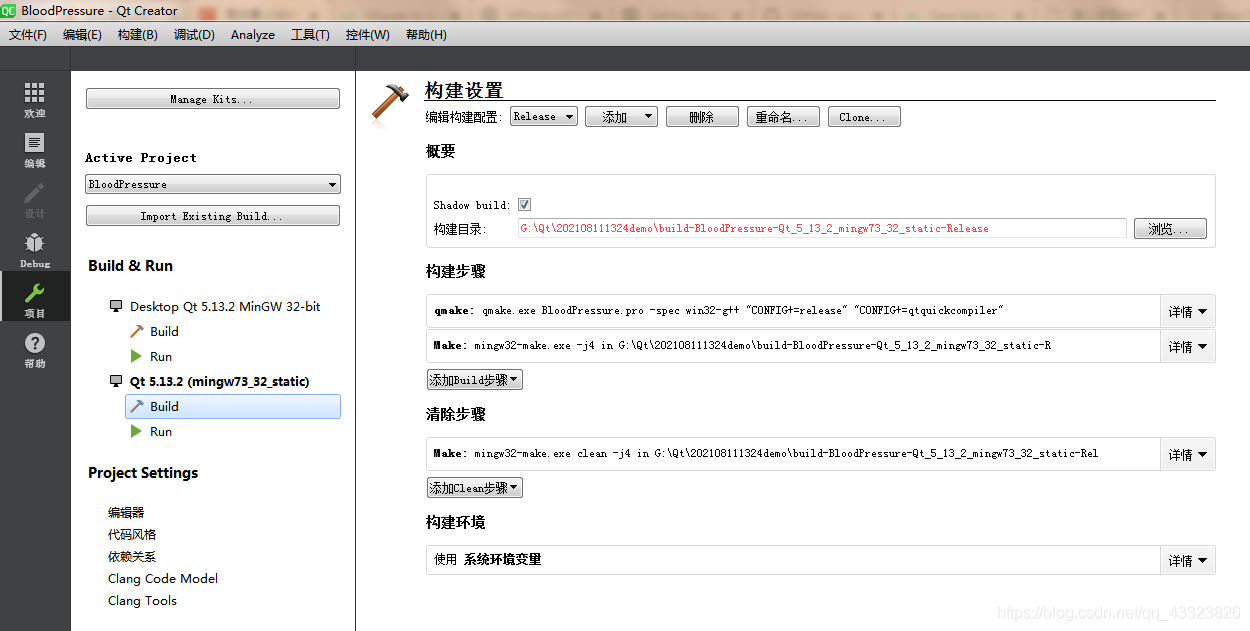Image resolution: width=1250 pixels, height=631 pixels.
Task: Open the 添加 (Add) configuration dropdown
Action: [x=621, y=117]
